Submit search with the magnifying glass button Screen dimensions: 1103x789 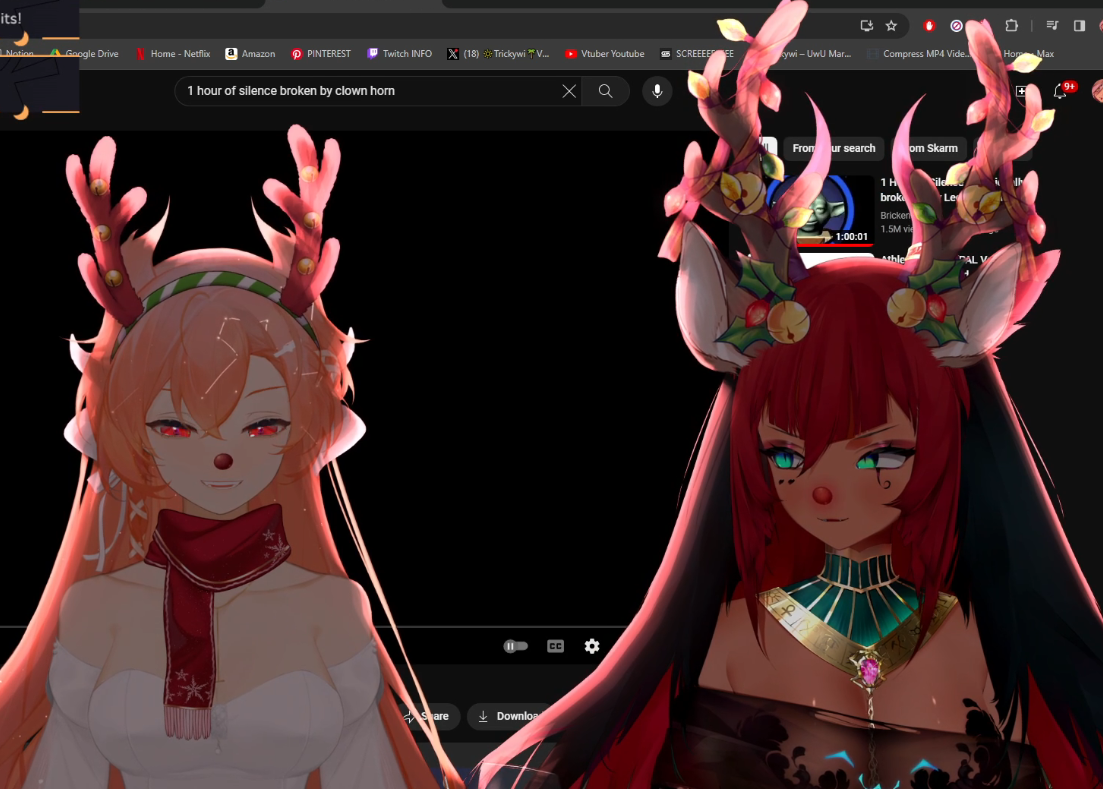tap(606, 91)
